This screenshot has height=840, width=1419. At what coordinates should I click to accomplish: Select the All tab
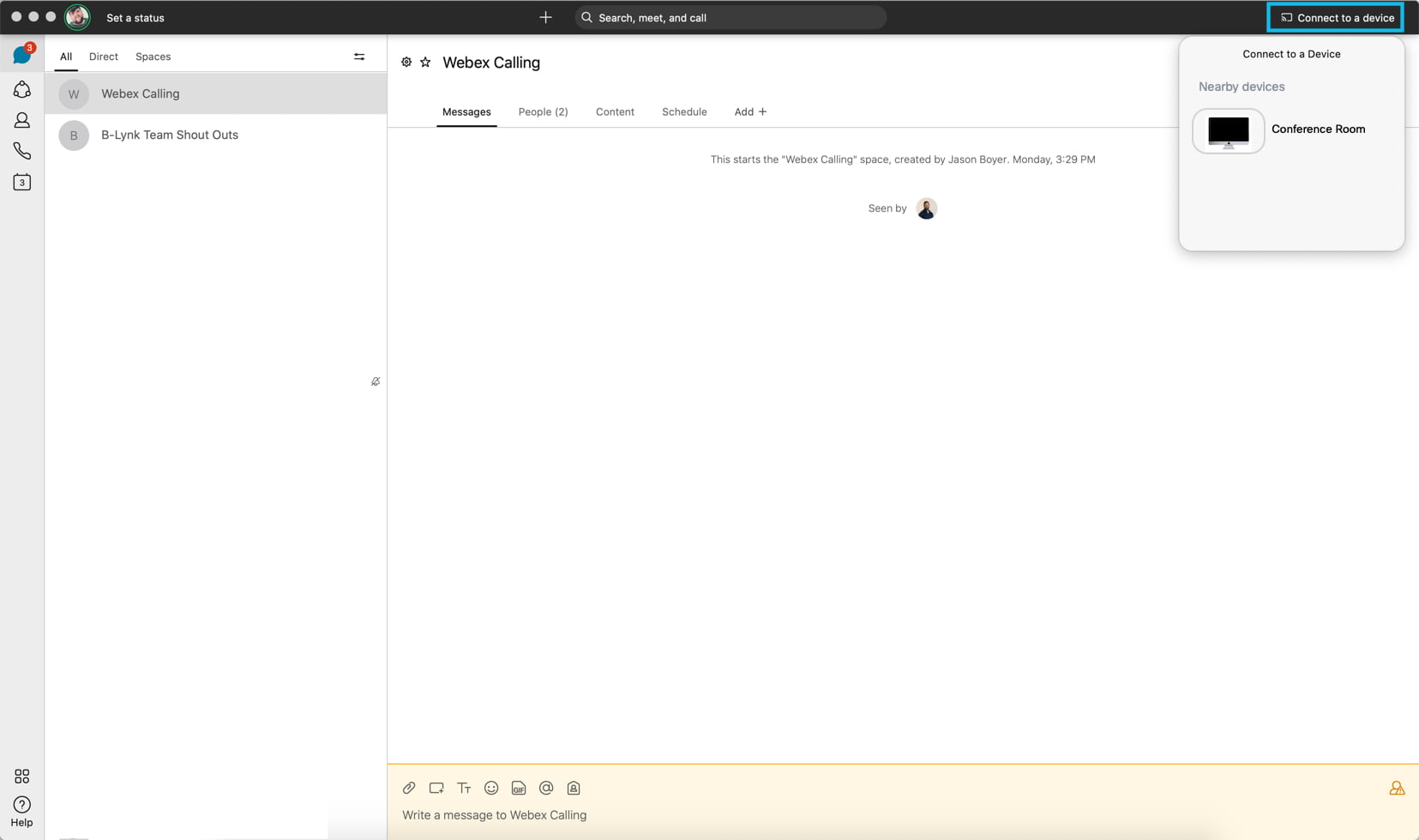66,57
